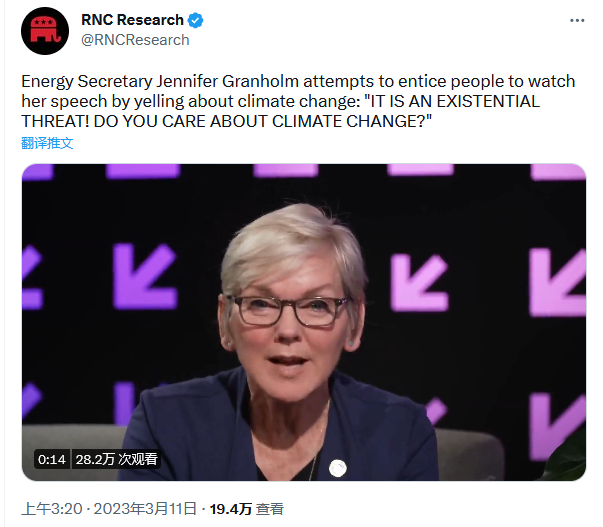Open the RNC elephant profile avatar
The height and width of the screenshot is (527, 603).
coord(43,30)
